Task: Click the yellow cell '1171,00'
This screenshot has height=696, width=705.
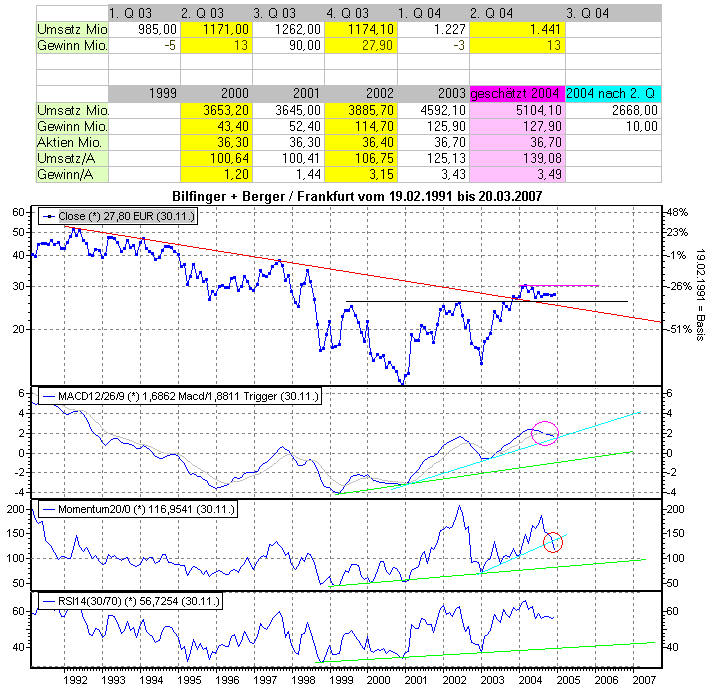Action: [x=216, y=29]
